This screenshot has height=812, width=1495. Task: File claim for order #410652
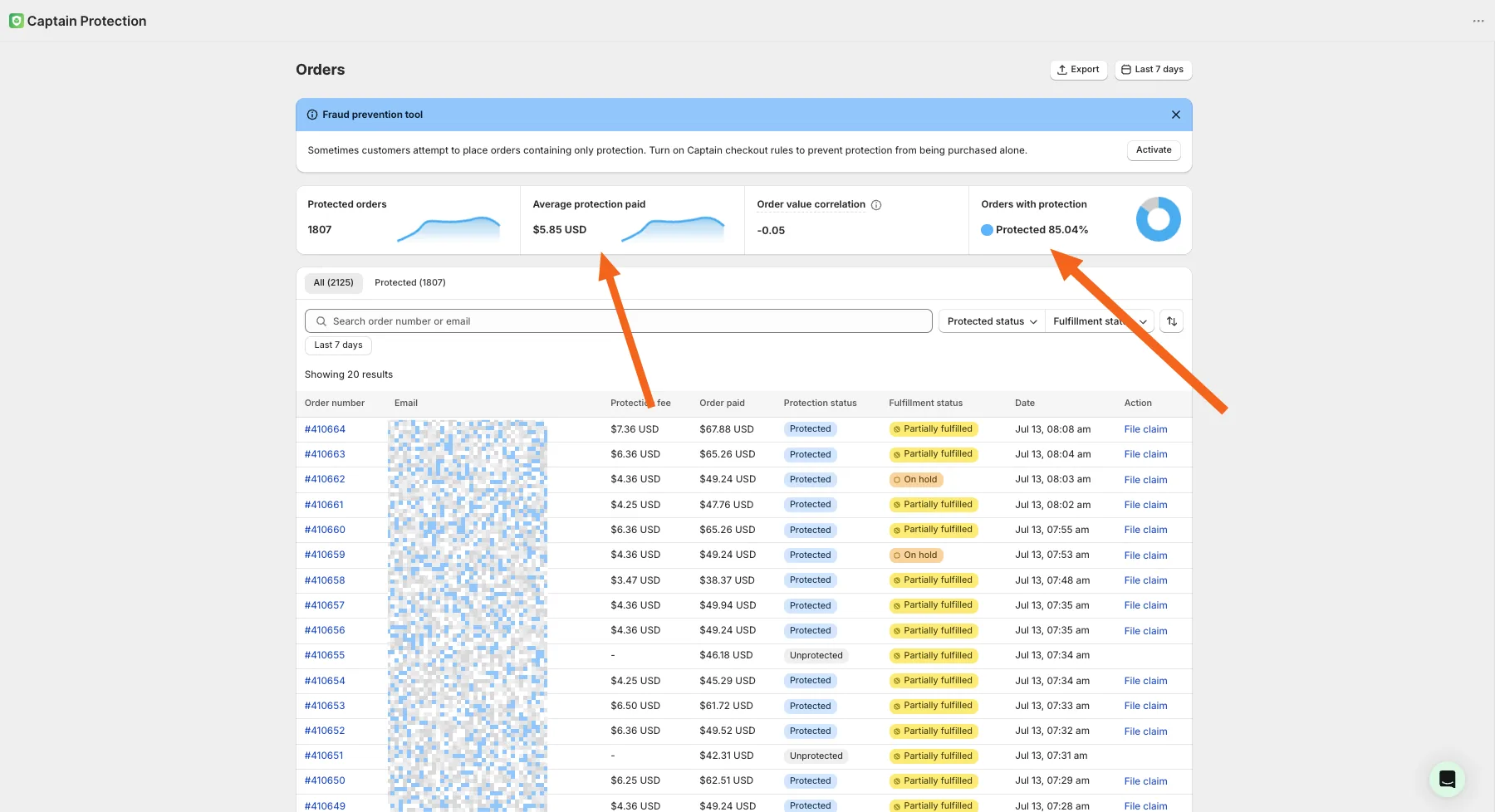point(1145,731)
